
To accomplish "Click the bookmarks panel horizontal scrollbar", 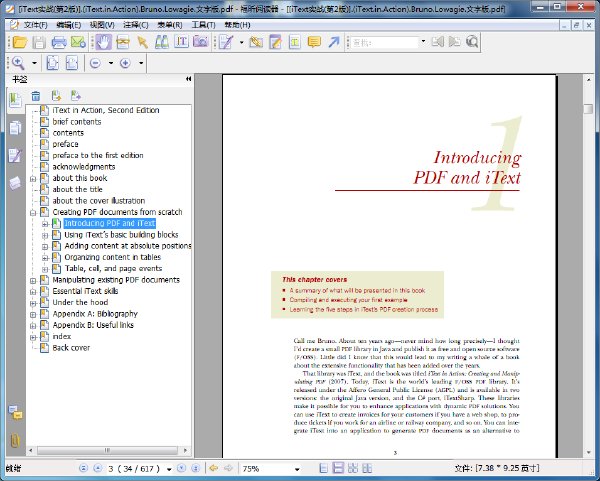I will click(x=108, y=450).
